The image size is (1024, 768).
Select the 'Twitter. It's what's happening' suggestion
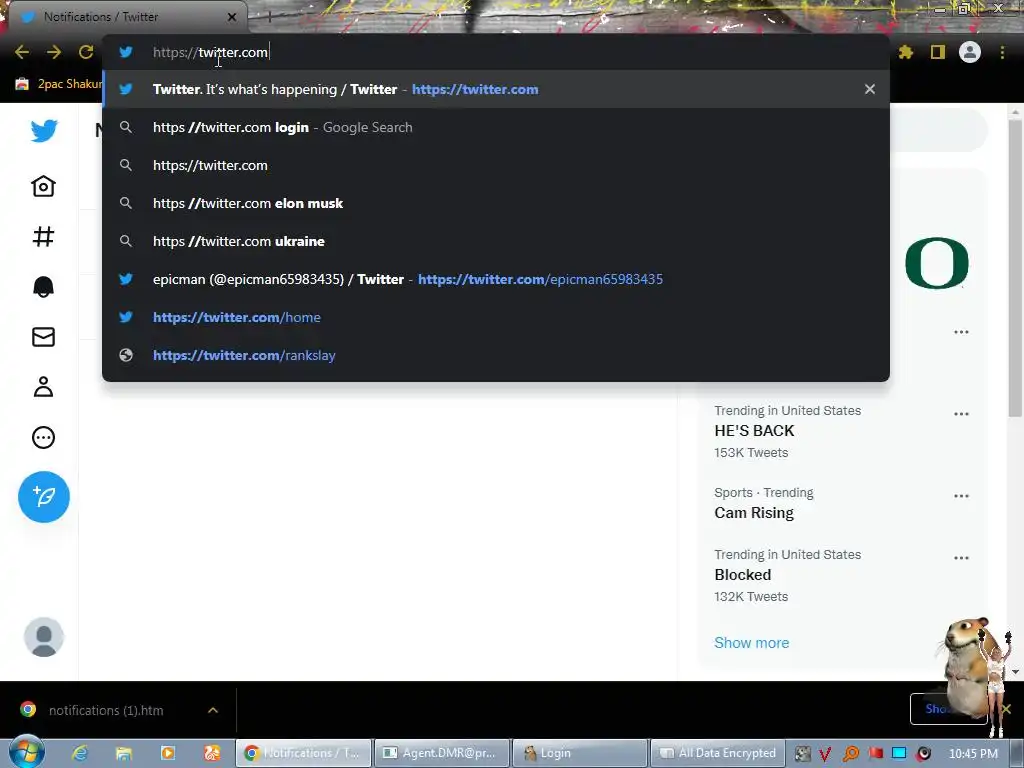coord(496,89)
